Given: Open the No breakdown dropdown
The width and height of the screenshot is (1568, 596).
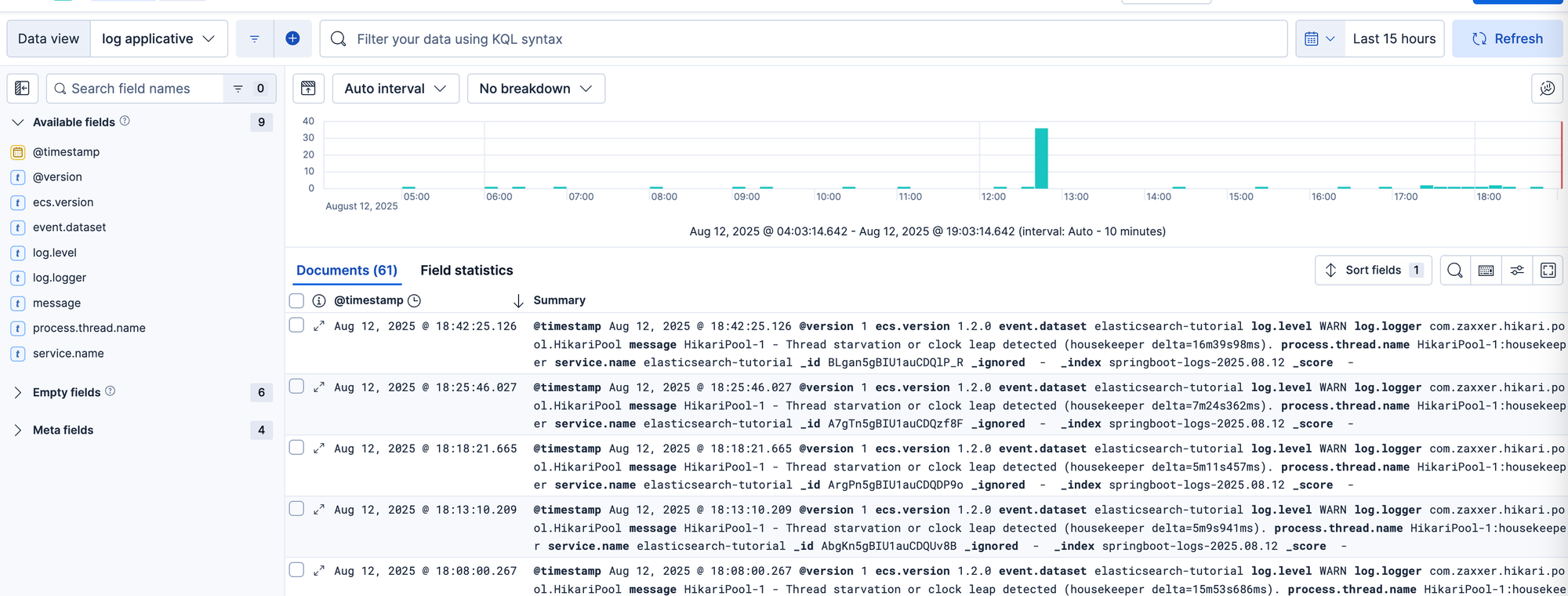Looking at the screenshot, I should [535, 89].
